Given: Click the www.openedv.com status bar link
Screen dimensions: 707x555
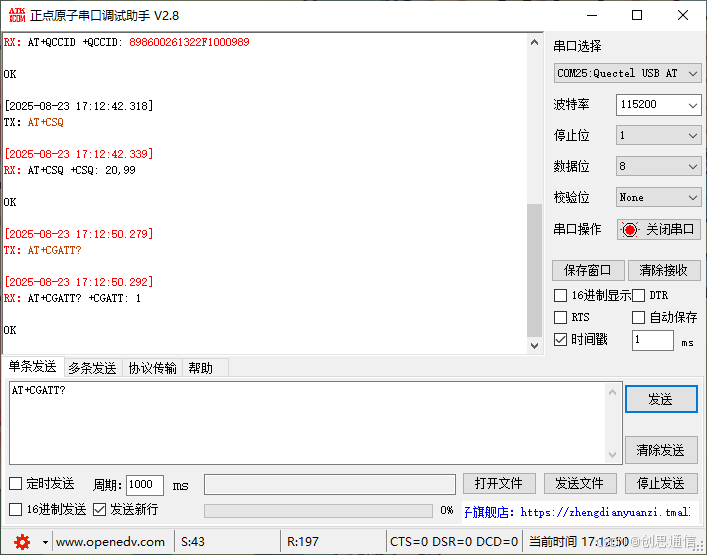Looking at the screenshot, I should (110, 542).
